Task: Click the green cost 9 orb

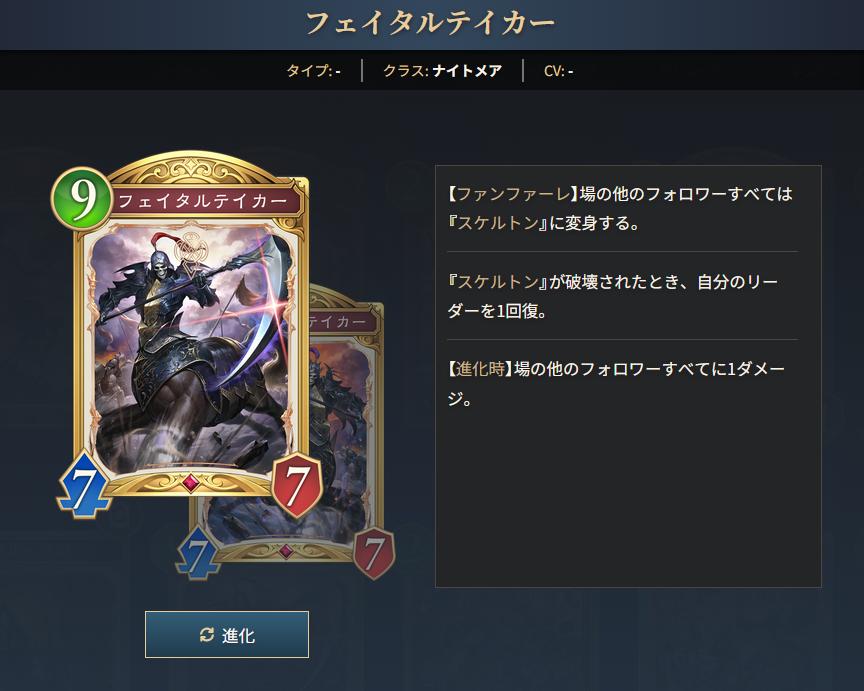Action: (81, 198)
